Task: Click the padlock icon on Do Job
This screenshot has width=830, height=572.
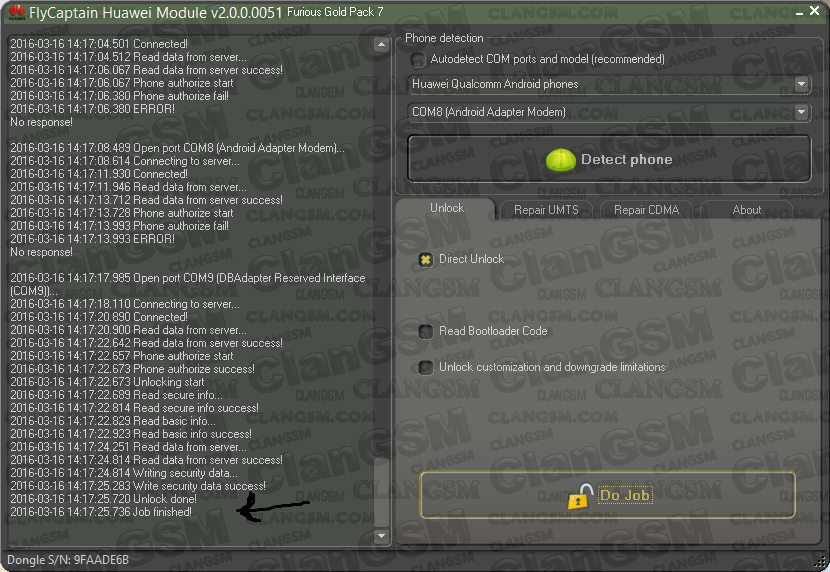Action: [581, 496]
